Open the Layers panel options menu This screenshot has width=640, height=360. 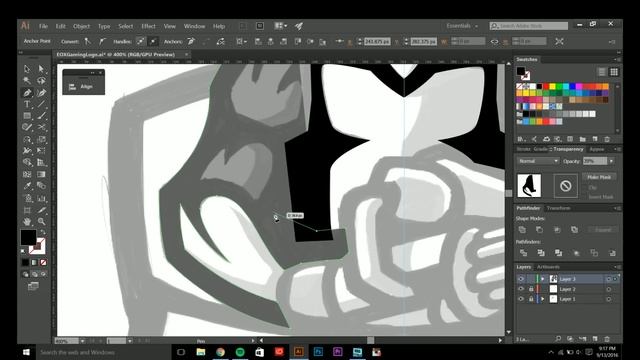pos(617,267)
